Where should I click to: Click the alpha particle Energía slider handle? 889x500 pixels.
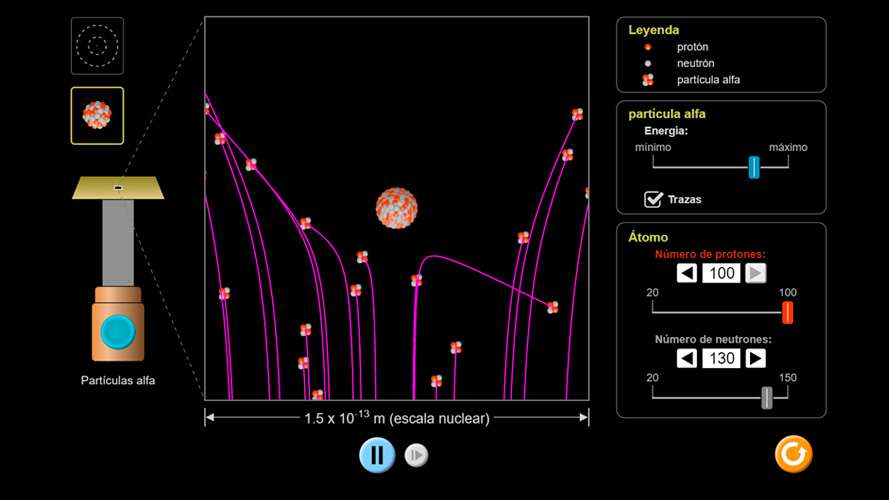pos(753,167)
